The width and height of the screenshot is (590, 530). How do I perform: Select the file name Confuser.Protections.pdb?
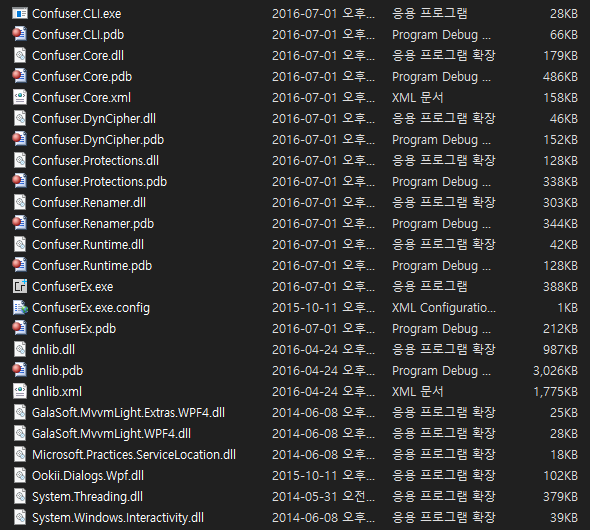[99, 182]
